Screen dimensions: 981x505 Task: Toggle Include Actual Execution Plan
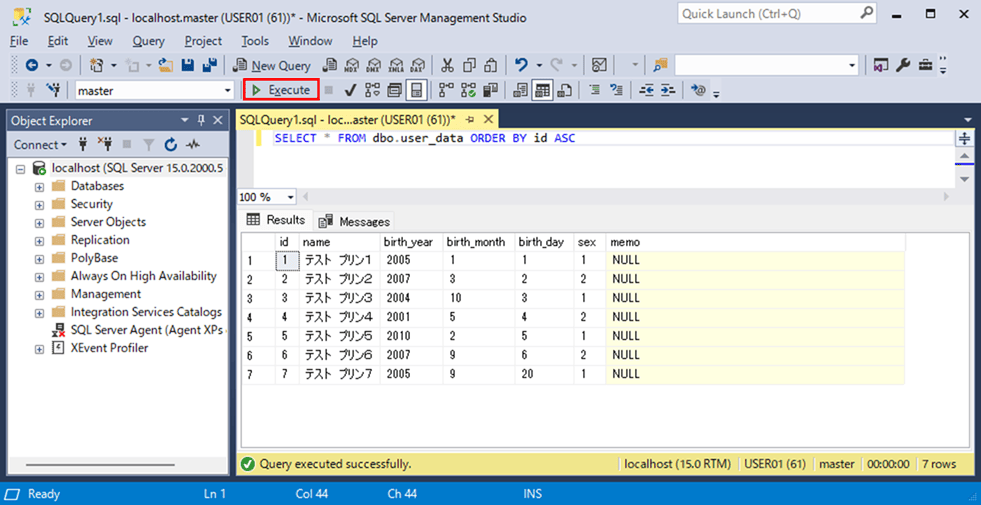point(445,90)
